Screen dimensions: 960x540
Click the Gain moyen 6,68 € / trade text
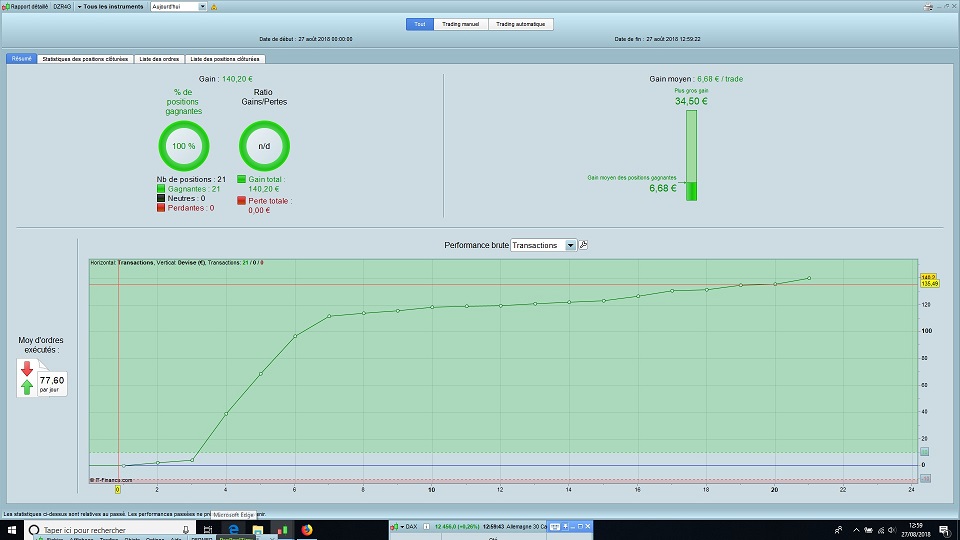[696, 79]
